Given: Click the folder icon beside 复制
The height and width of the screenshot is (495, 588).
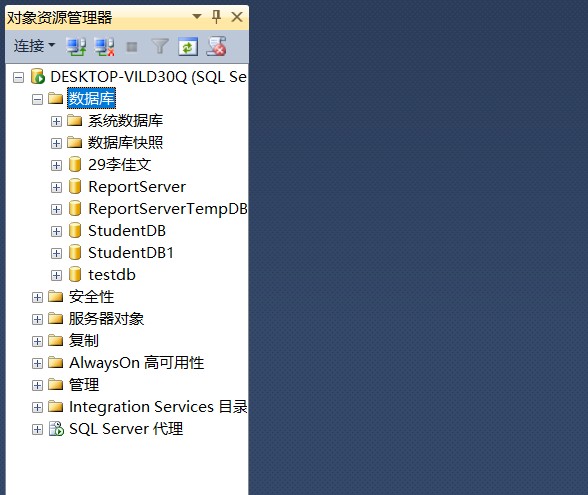Looking at the screenshot, I should [56, 340].
